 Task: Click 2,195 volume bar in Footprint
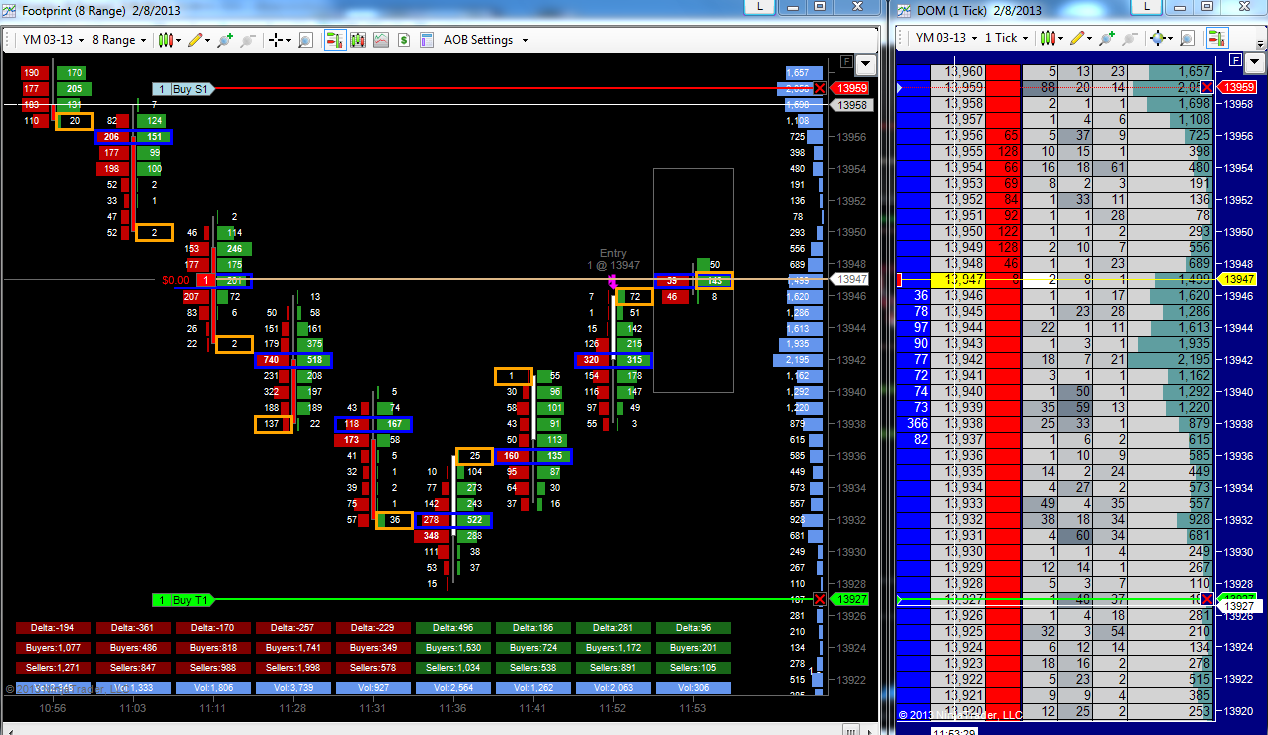click(x=798, y=360)
